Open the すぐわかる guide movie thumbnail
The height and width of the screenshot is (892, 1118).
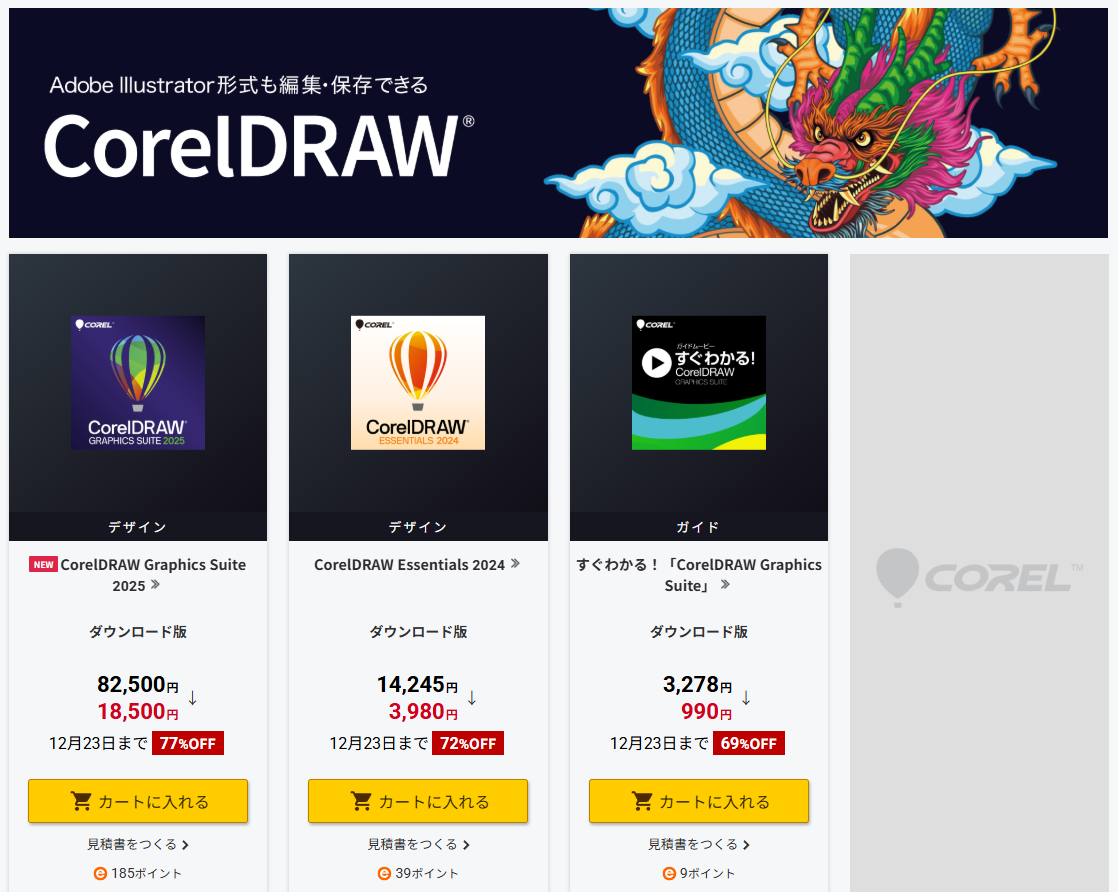click(x=699, y=383)
